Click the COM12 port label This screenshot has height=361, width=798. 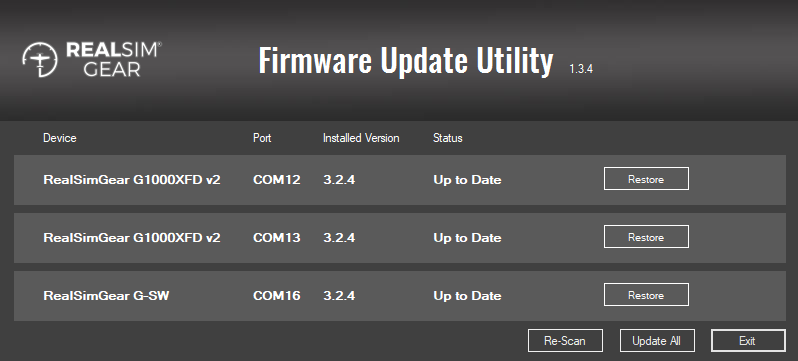(276, 180)
